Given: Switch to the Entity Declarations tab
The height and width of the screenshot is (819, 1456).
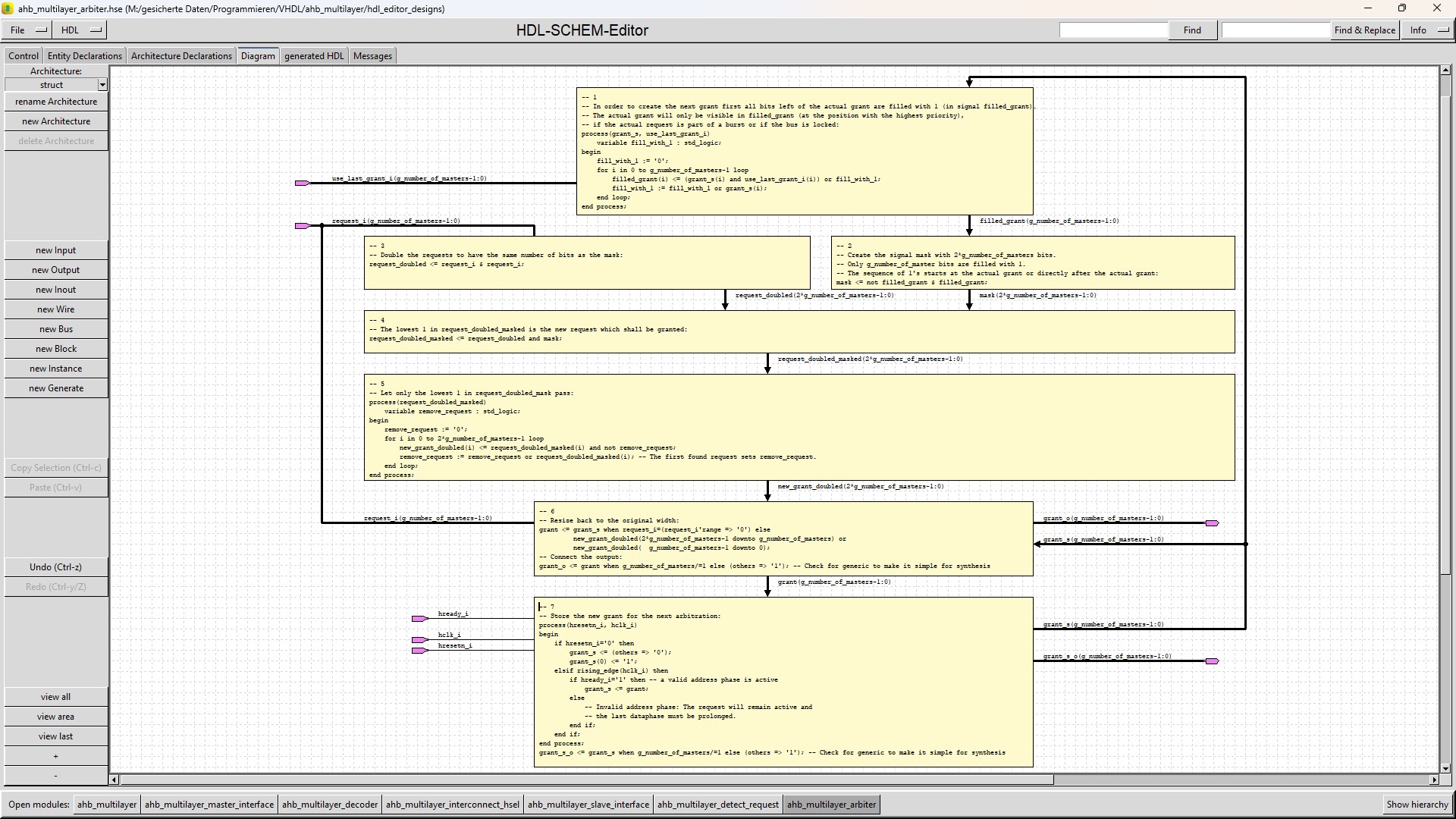Looking at the screenshot, I should click(84, 56).
